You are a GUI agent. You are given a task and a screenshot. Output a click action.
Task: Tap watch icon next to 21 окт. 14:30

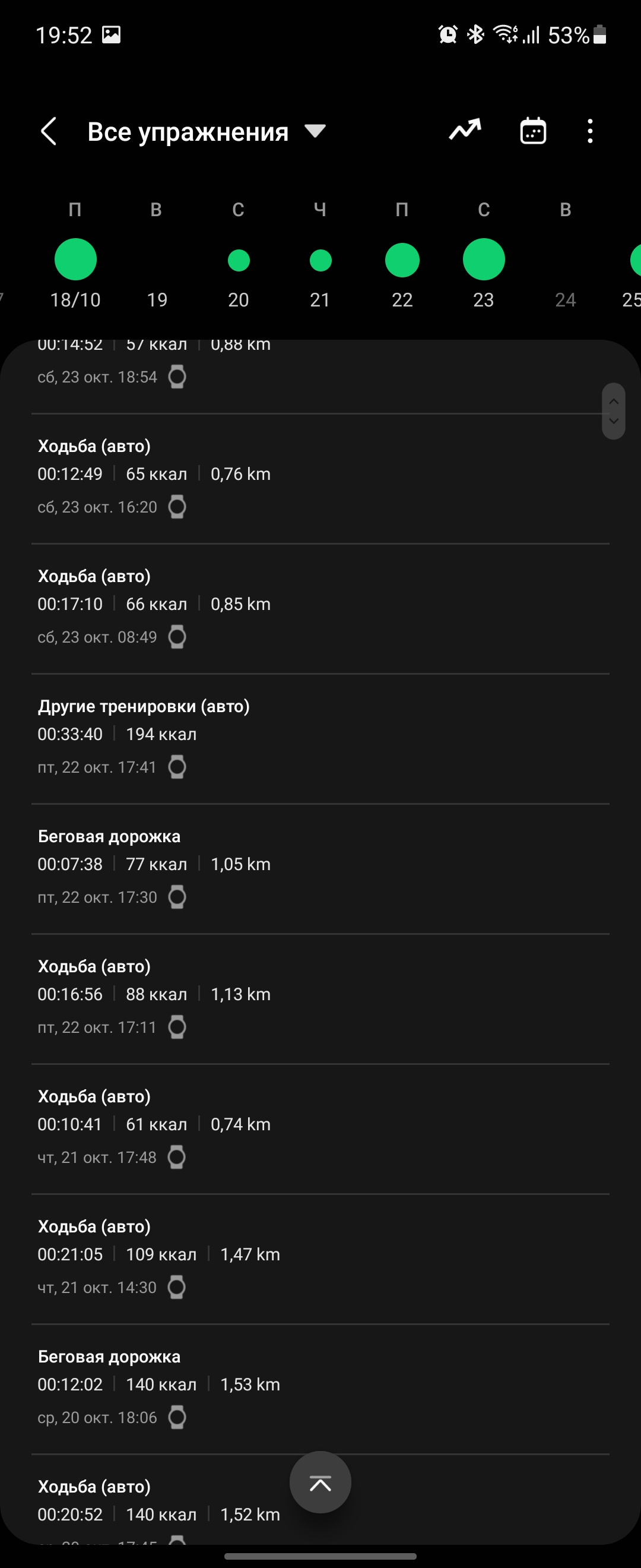[x=176, y=1288]
